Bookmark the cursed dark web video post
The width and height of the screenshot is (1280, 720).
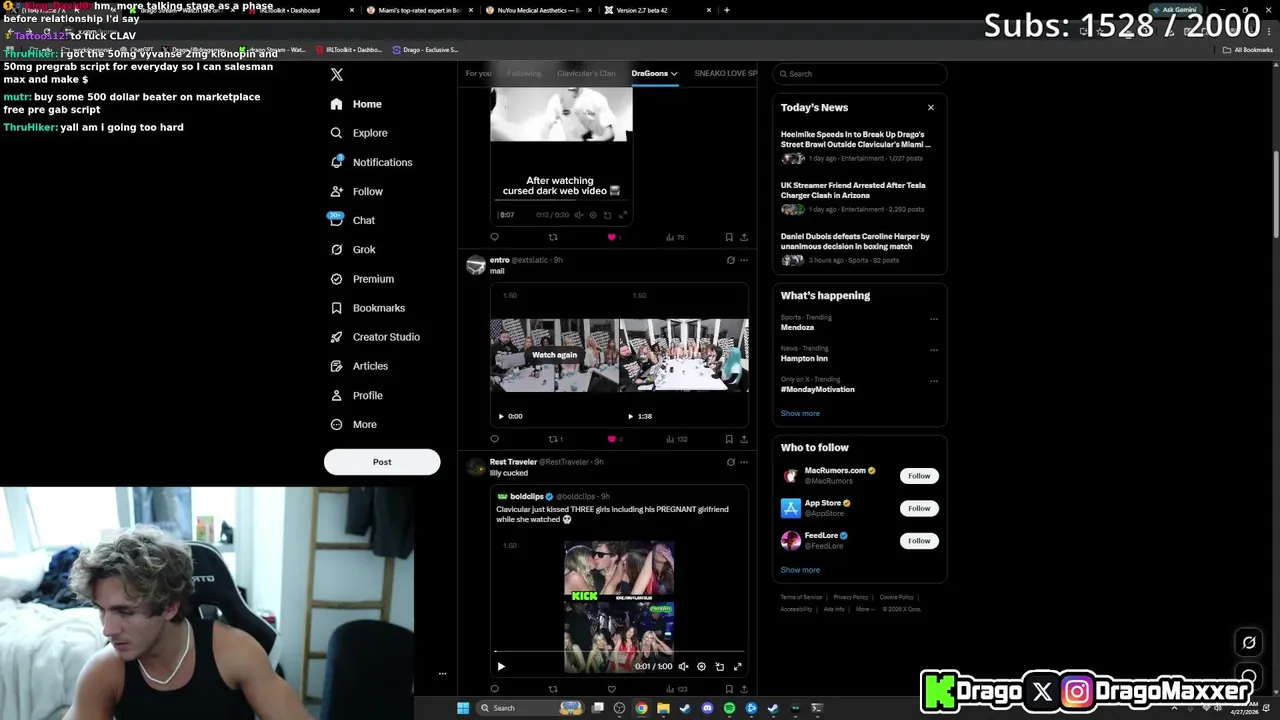click(729, 237)
